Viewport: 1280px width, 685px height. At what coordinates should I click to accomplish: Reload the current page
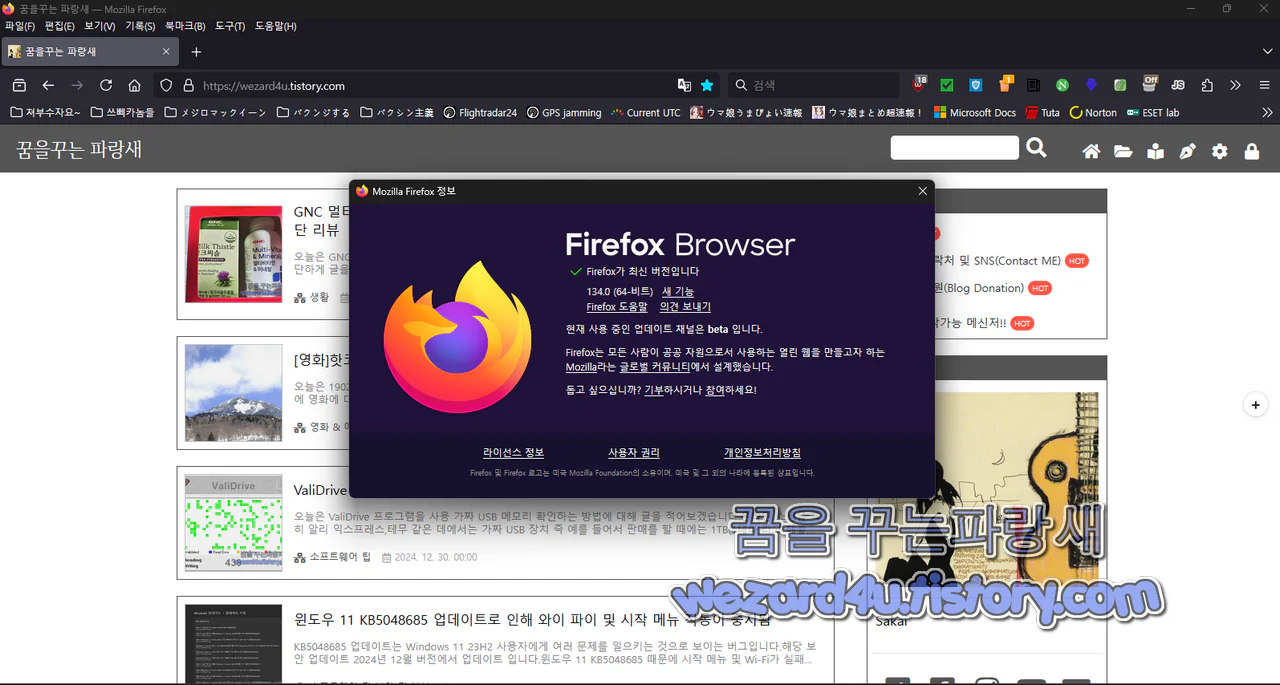tap(106, 86)
